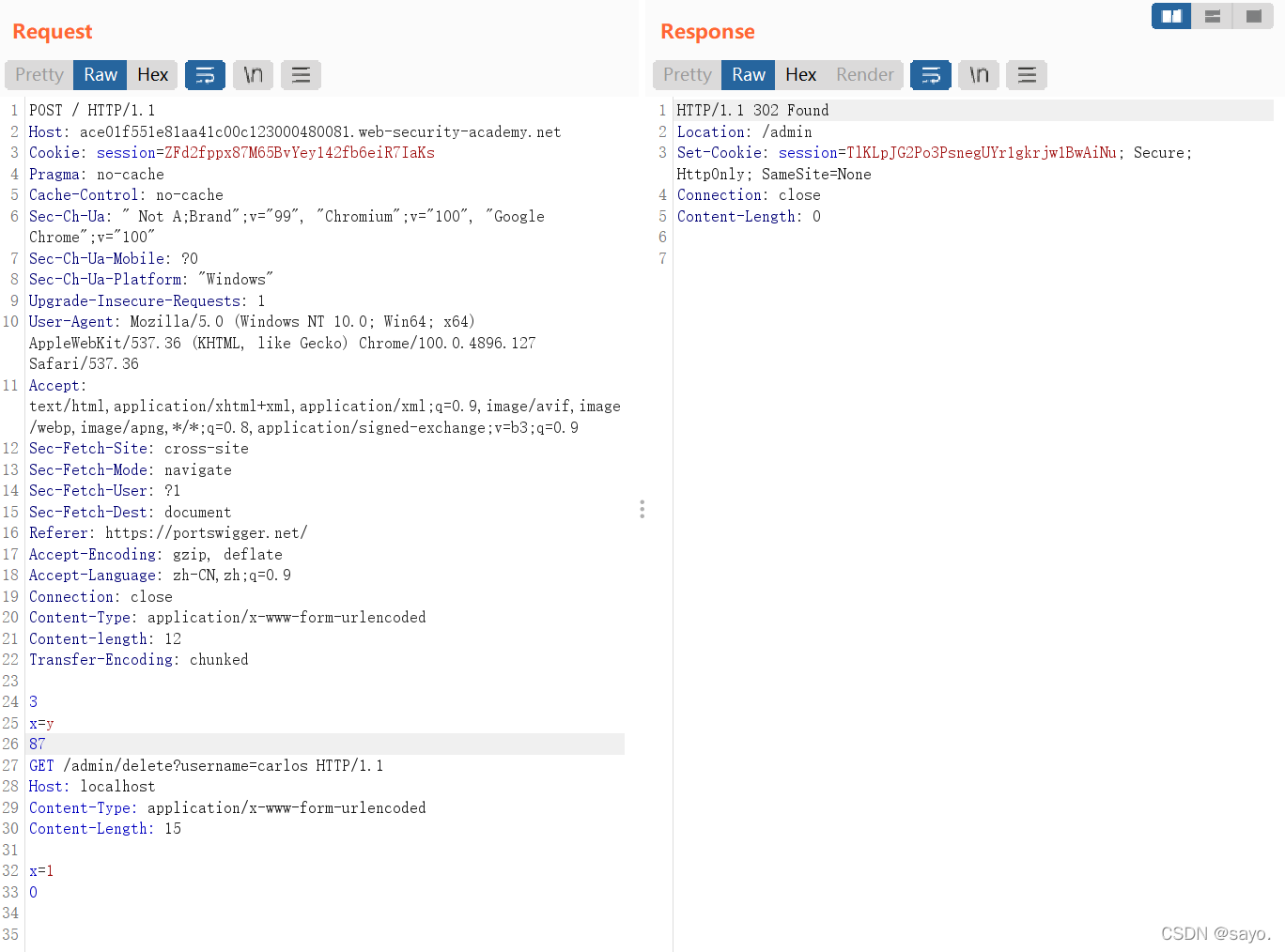Toggle word wrap icon in Response toolbar
The width and height of the screenshot is (1285, 952).
pyautogui.click(x=931, y=75)
